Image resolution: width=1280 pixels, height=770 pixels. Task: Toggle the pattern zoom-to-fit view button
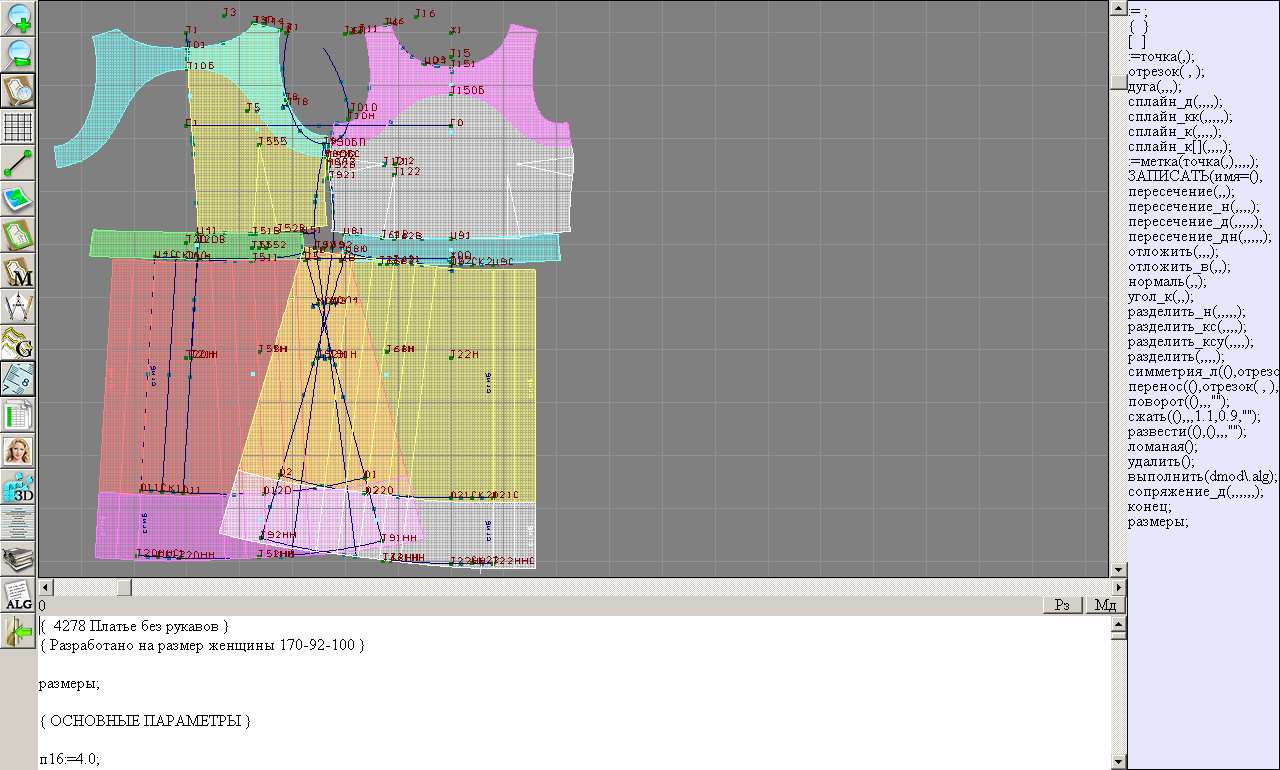click(18, 90)
